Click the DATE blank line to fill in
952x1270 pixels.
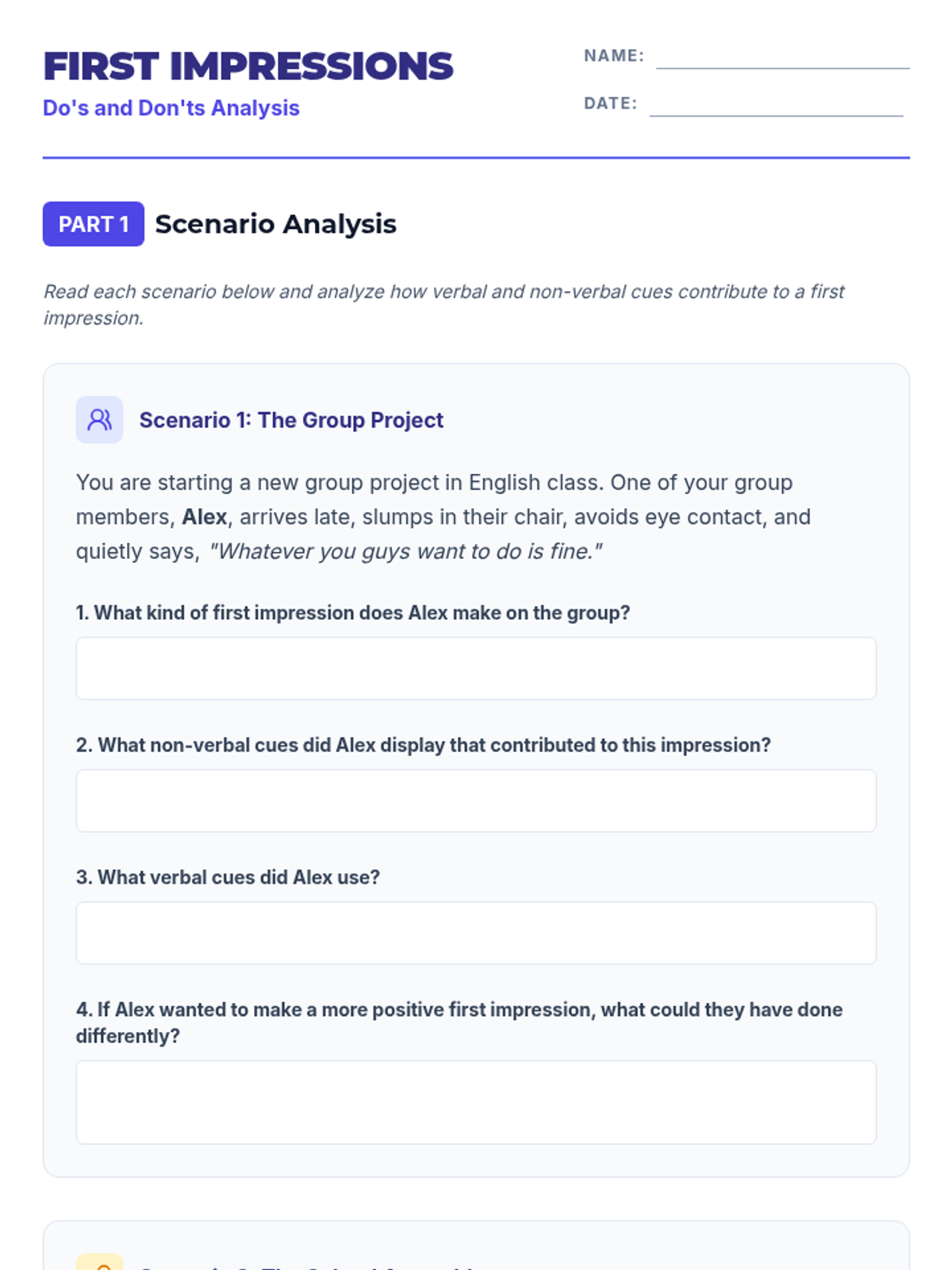776,105
